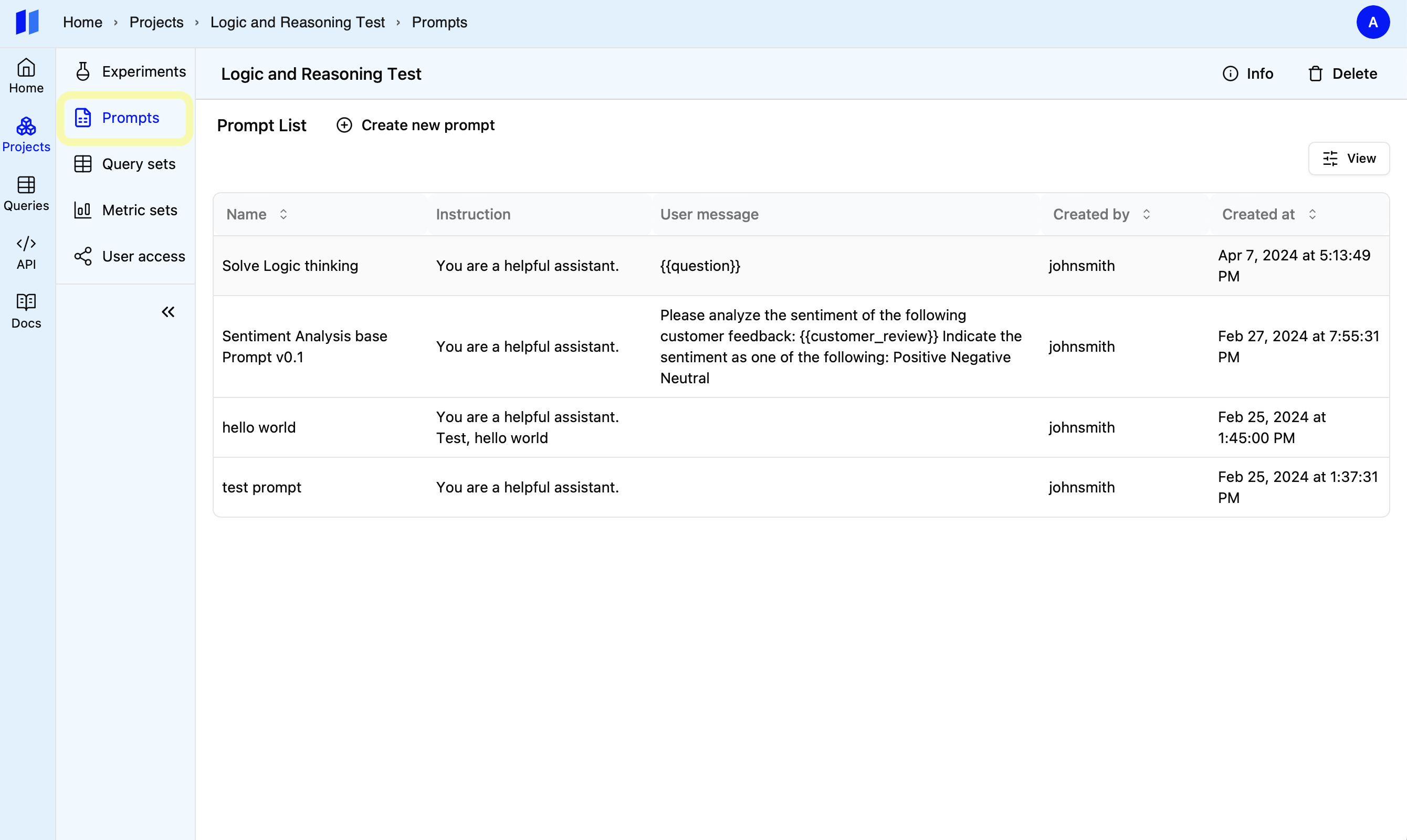1407x840 pixels.
Task: Click the Info circle icon
Action: pyautogui.click(x=1230, y=73)
